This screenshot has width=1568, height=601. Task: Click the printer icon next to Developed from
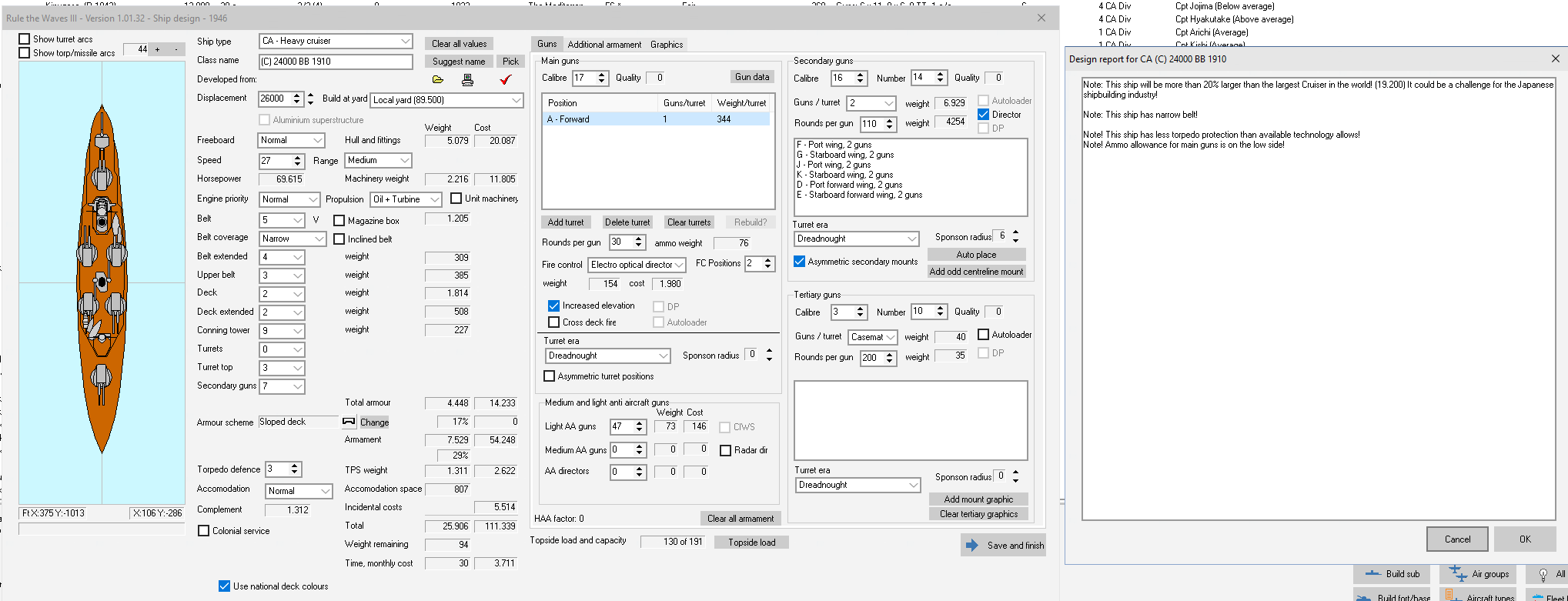(467, 80)
